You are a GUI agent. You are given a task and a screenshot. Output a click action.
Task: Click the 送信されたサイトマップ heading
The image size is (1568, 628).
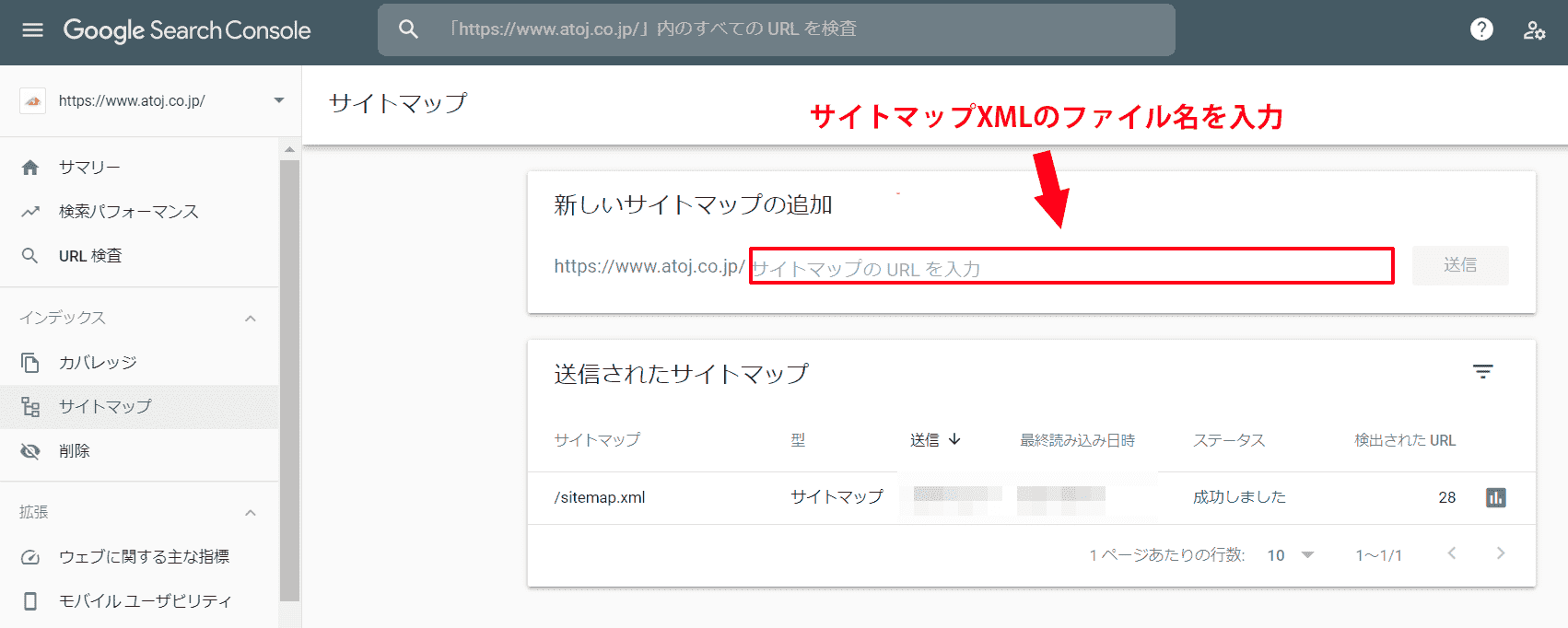681,373
